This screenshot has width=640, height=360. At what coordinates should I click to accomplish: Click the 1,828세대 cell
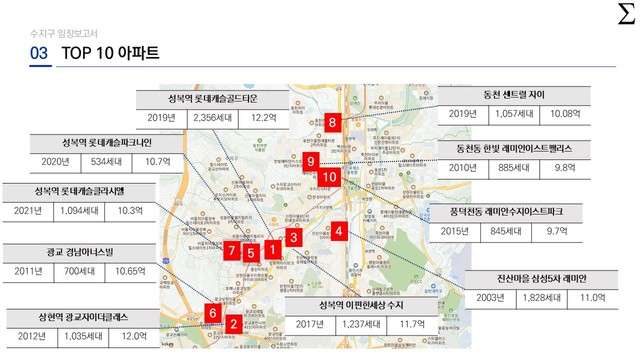click(x=541, y=298)
